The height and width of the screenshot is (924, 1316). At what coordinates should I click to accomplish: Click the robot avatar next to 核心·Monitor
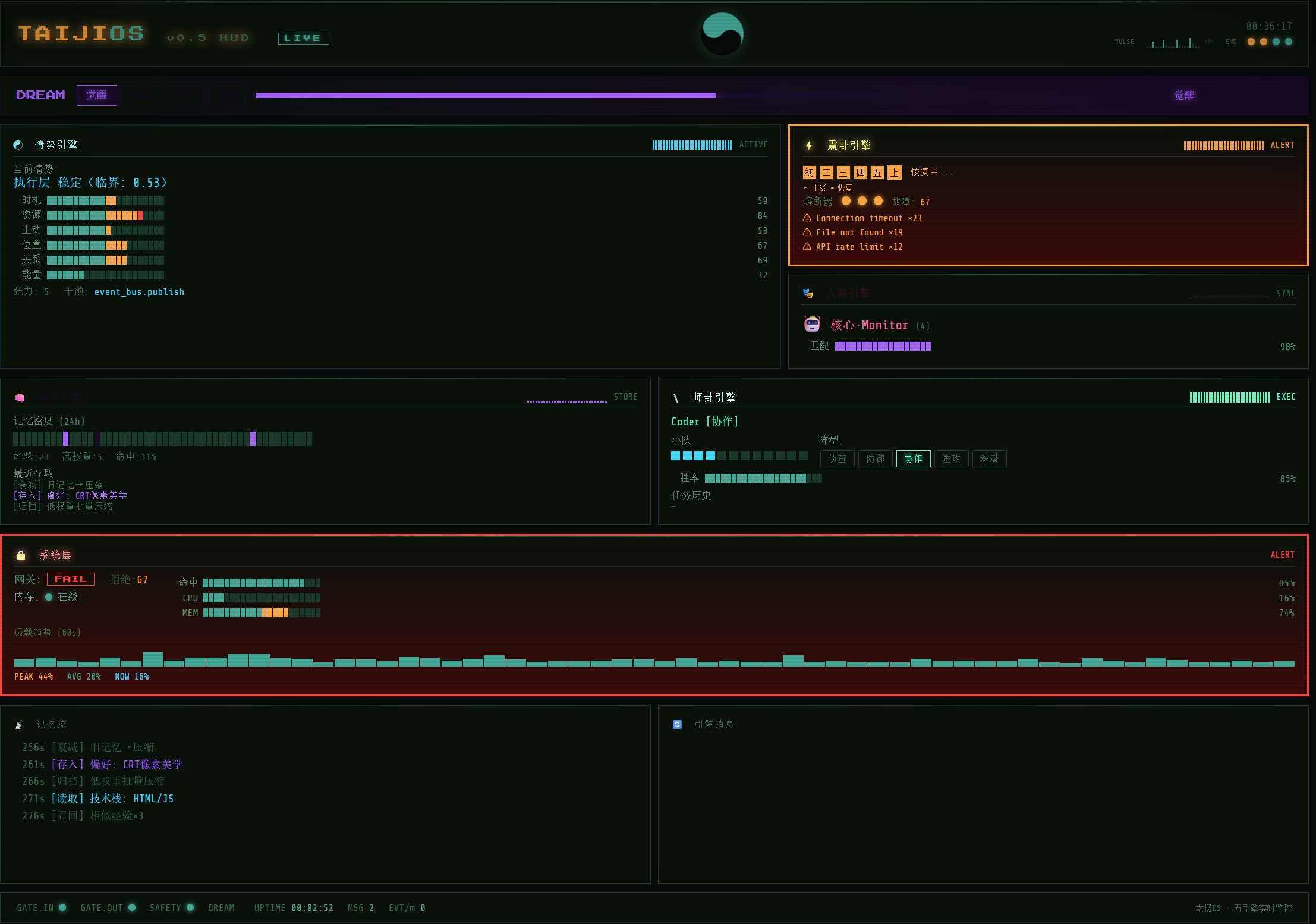[812, 325]
